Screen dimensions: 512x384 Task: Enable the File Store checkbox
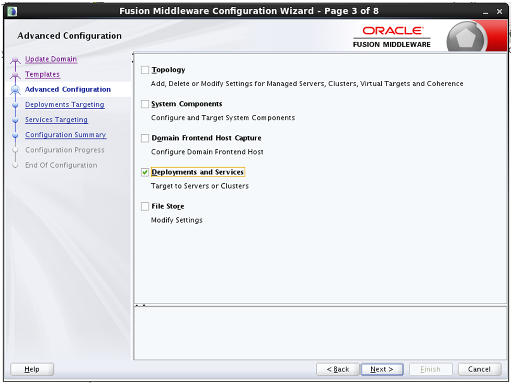coord(145,206)
